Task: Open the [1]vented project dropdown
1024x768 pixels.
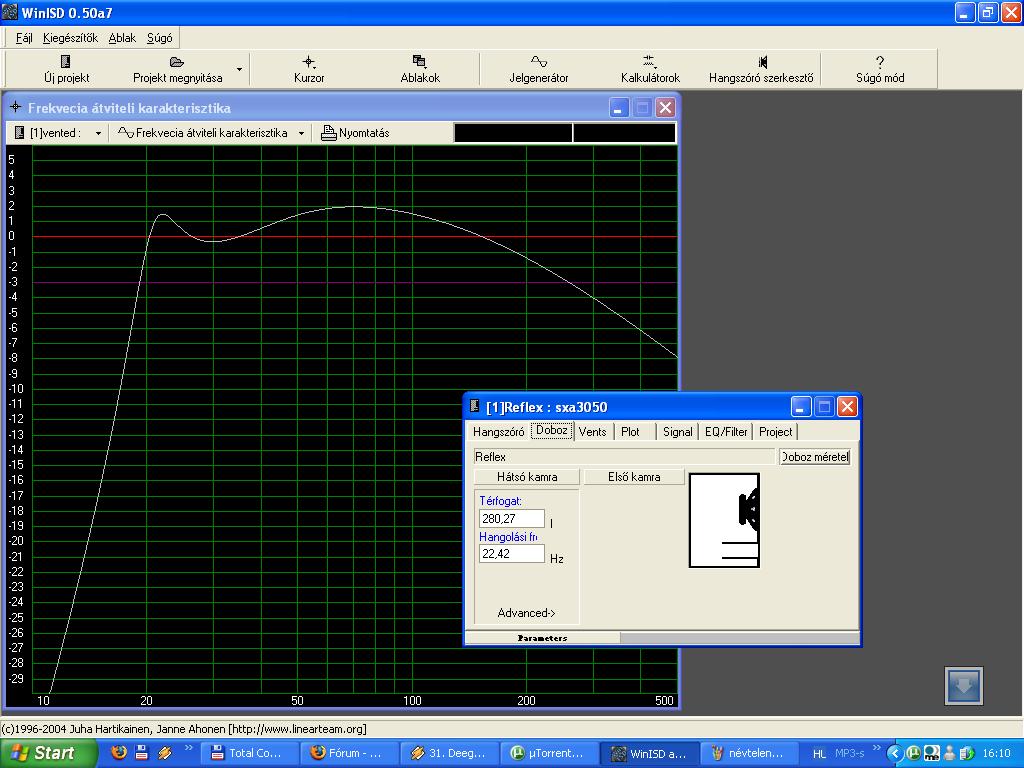Action: click(98, 133)
